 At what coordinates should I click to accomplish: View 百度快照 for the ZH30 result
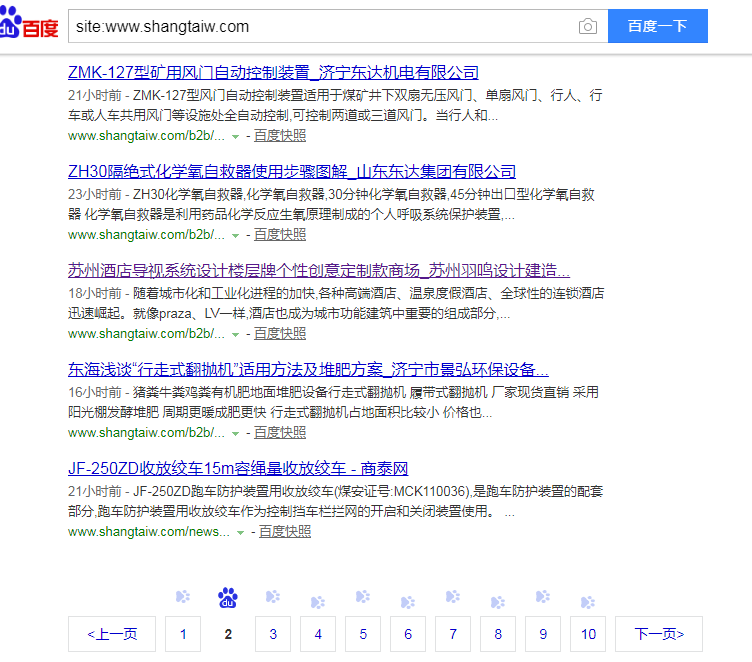[280, 235]
